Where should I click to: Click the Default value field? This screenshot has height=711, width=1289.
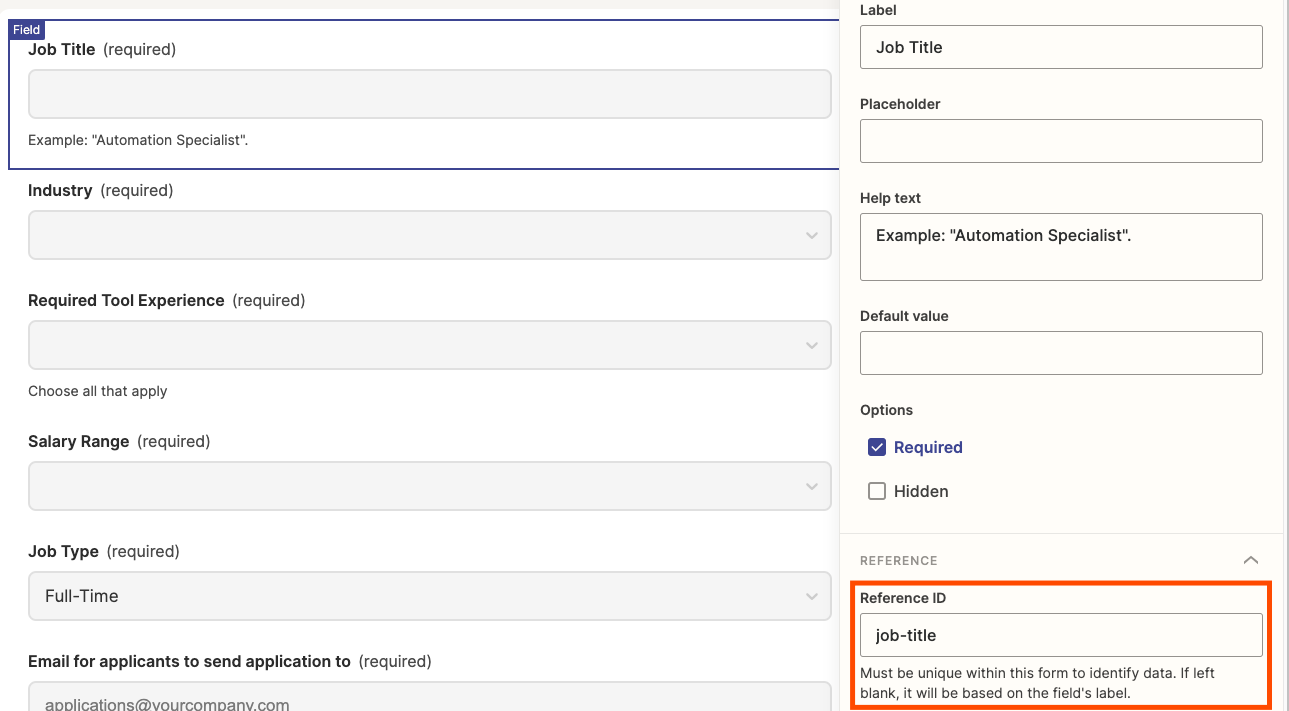pos(1061,353)
